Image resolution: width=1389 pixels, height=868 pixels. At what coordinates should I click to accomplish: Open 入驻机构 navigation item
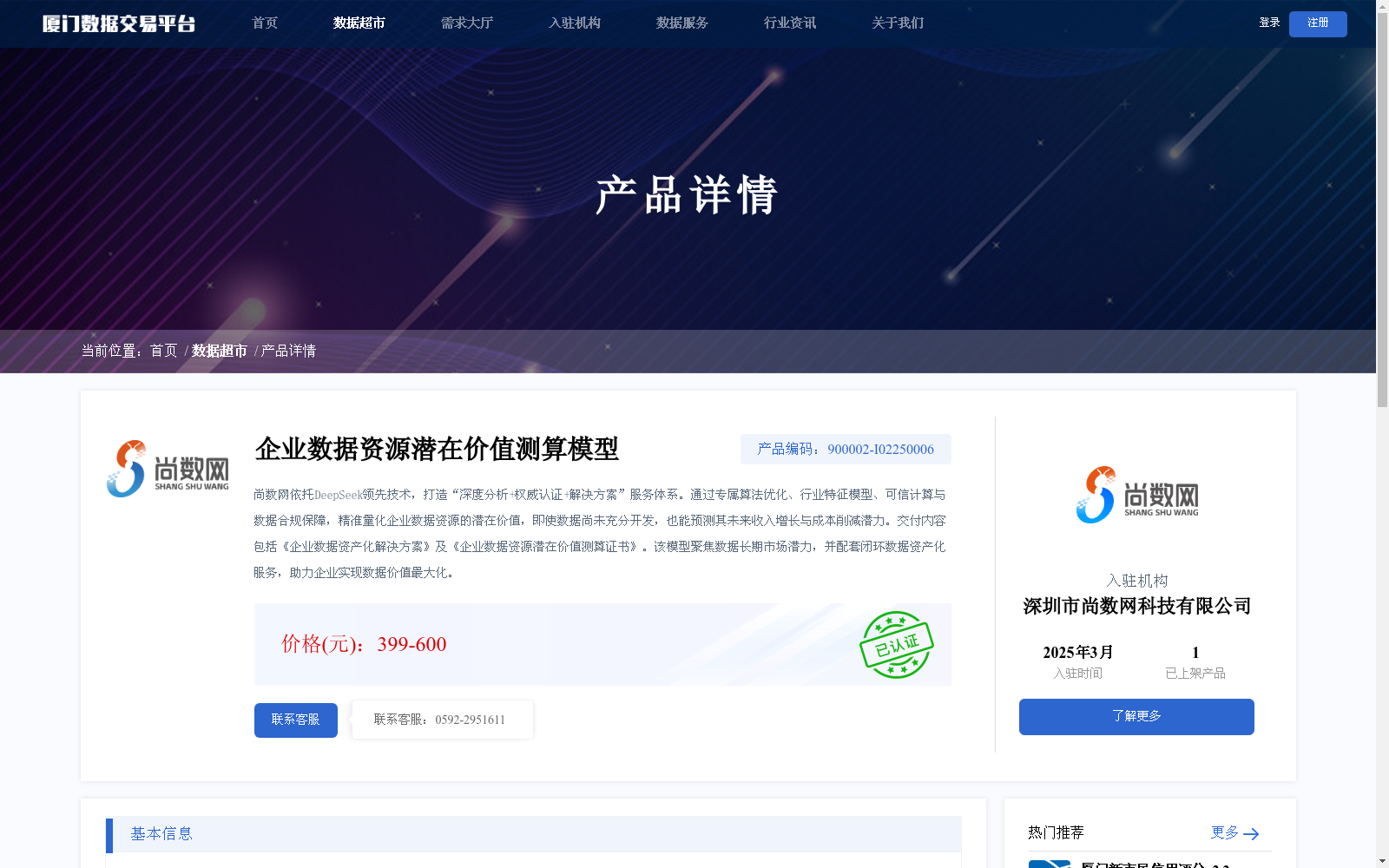point(575,23)
